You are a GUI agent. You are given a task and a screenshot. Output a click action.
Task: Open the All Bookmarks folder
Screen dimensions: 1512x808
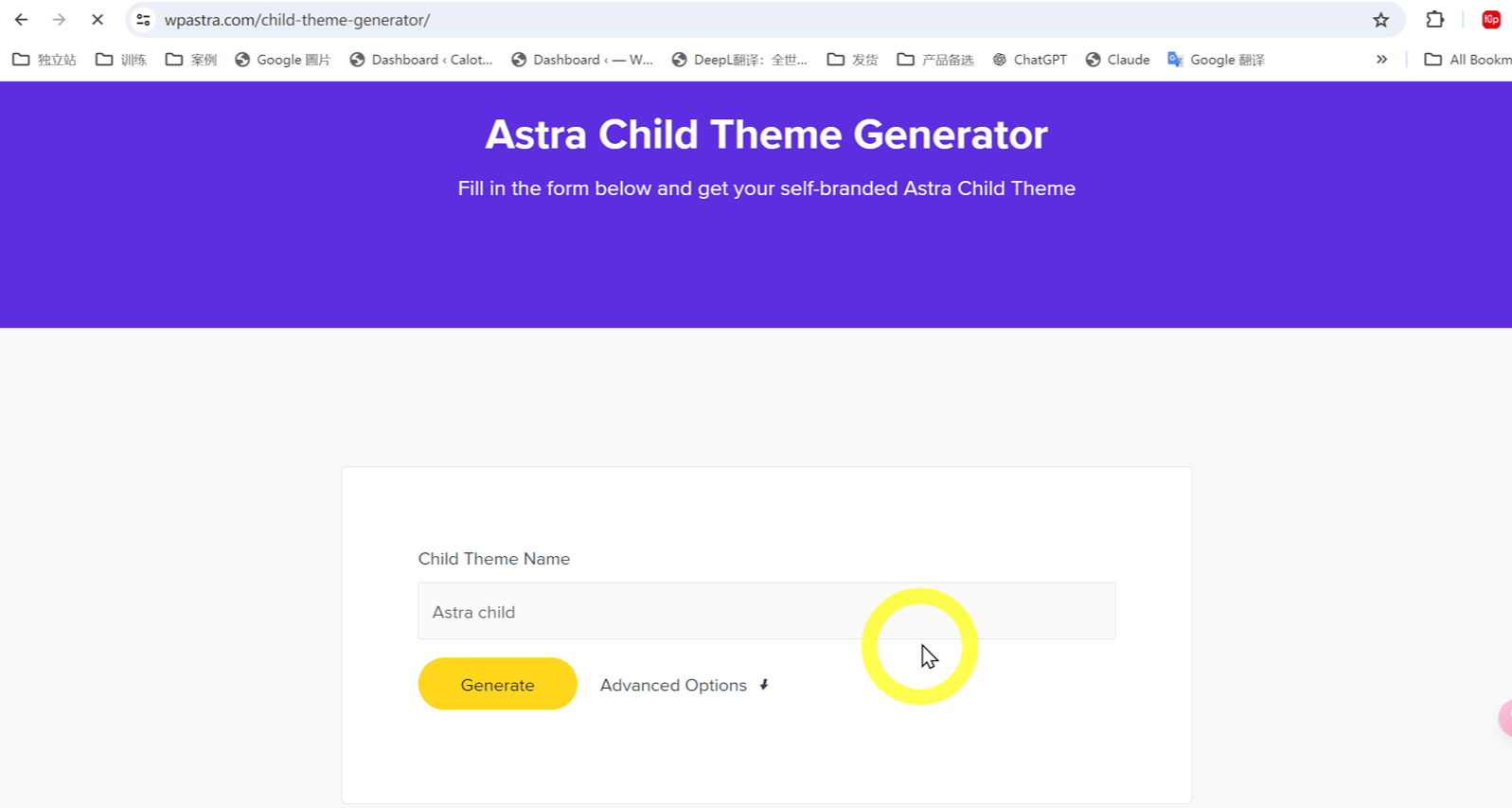(1468, 60)
